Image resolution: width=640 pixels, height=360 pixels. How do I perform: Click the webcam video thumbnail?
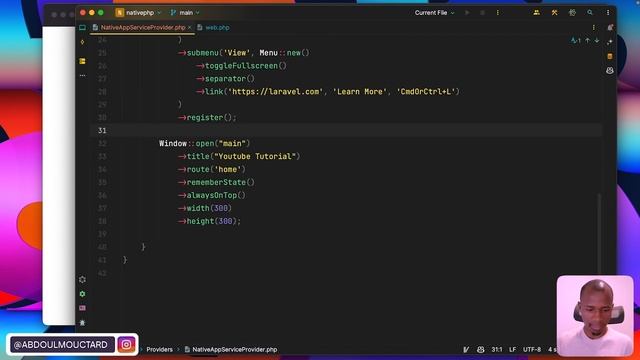point(595,316)
